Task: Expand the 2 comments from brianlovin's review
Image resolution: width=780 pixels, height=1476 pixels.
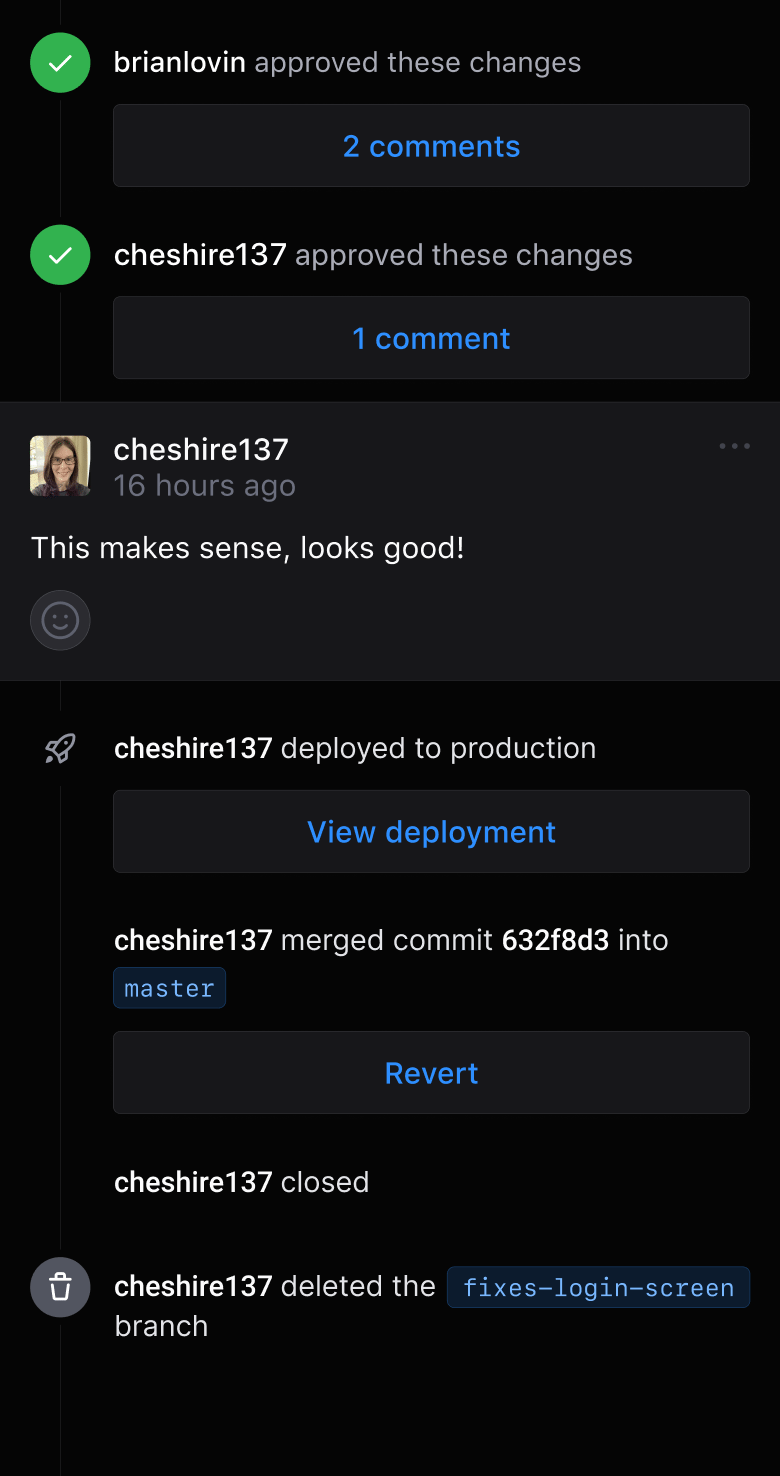Action: pos(431,146)
